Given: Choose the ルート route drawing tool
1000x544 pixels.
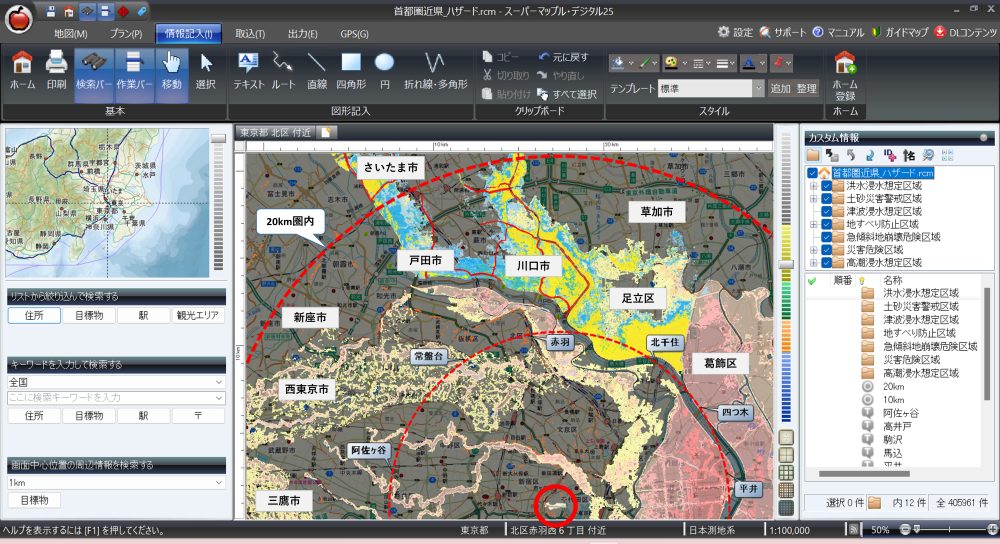Looking at the screenshot, I should [x=283, y=71].
